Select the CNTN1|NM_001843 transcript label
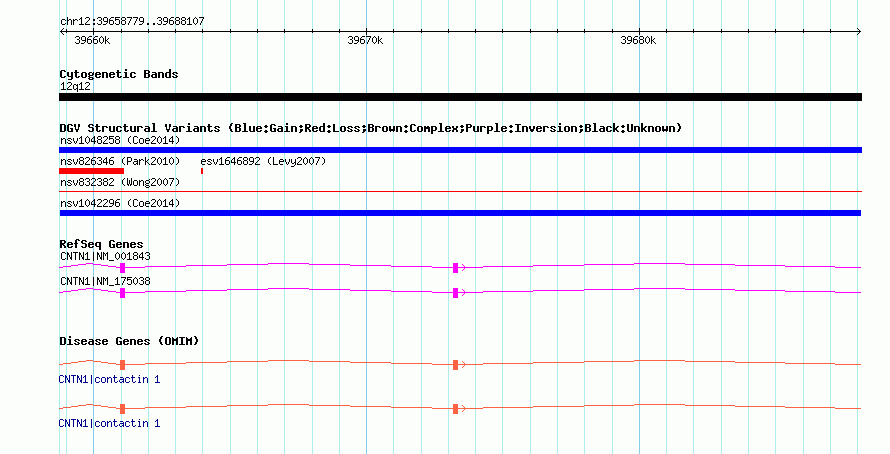Image resolution: width=890 pixels, height=454 pixels. (106, 257)
